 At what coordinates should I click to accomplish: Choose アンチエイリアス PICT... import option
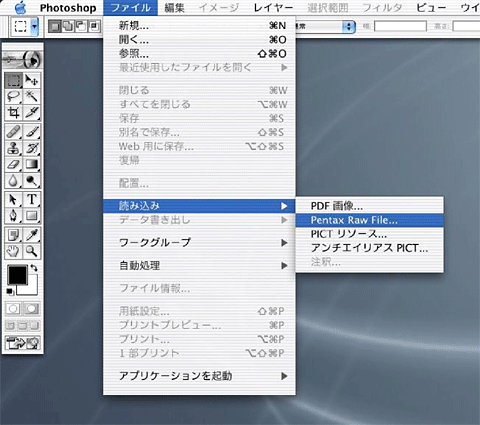click(x=370, y=248)
